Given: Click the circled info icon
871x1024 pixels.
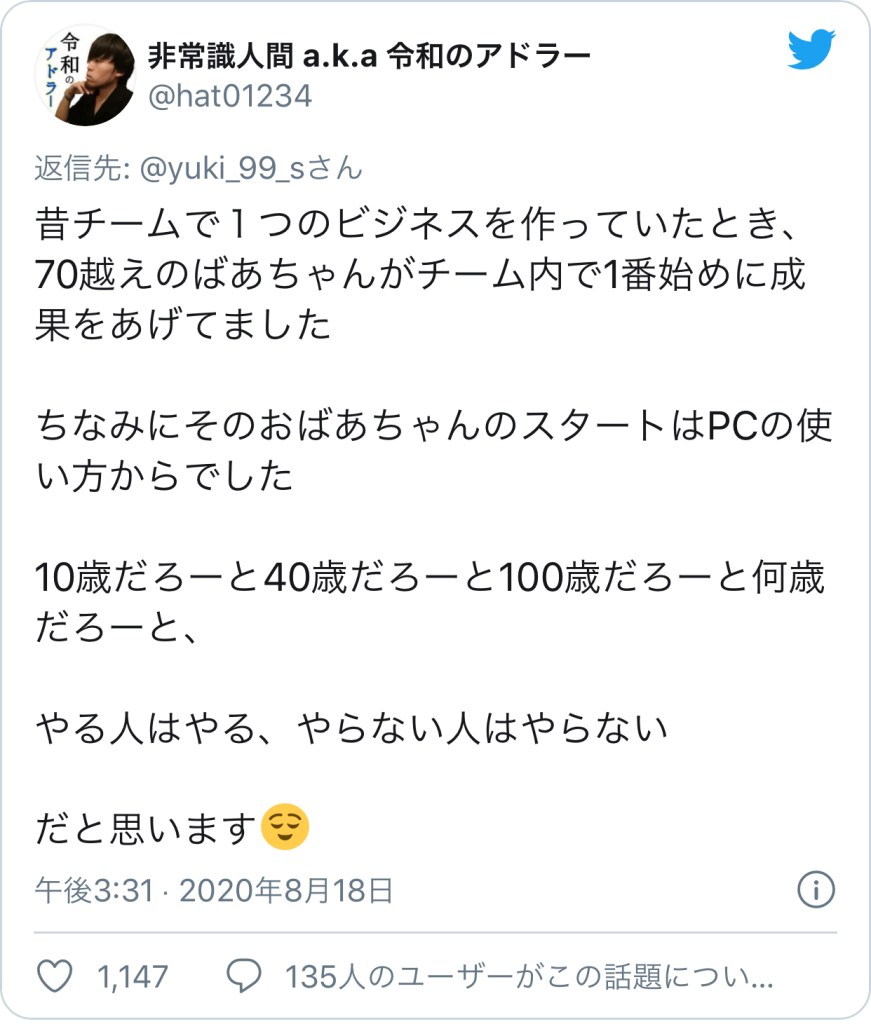Looking at the screenshot, I should (816, 889).
